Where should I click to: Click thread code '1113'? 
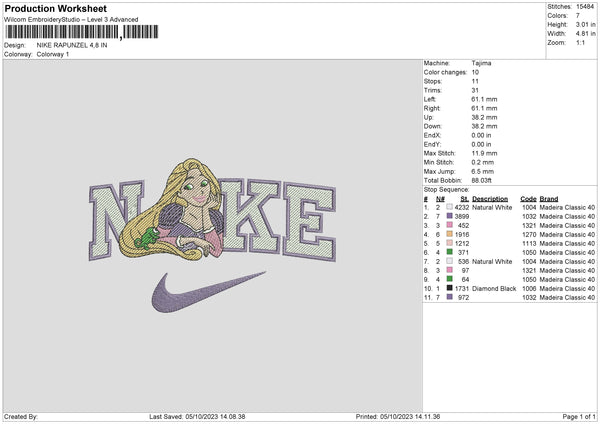coord(529,243)
